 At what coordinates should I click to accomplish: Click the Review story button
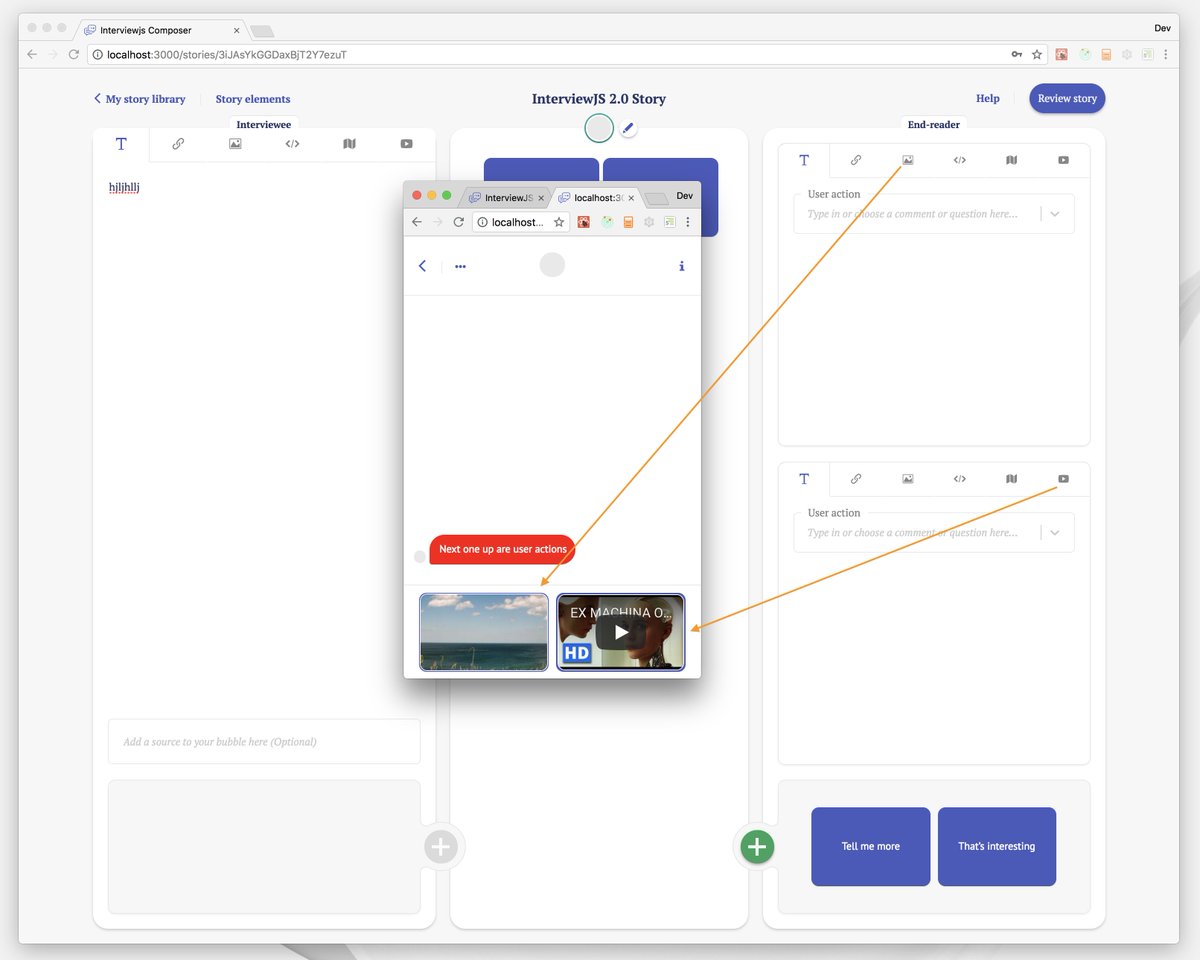coord(1066,98)
